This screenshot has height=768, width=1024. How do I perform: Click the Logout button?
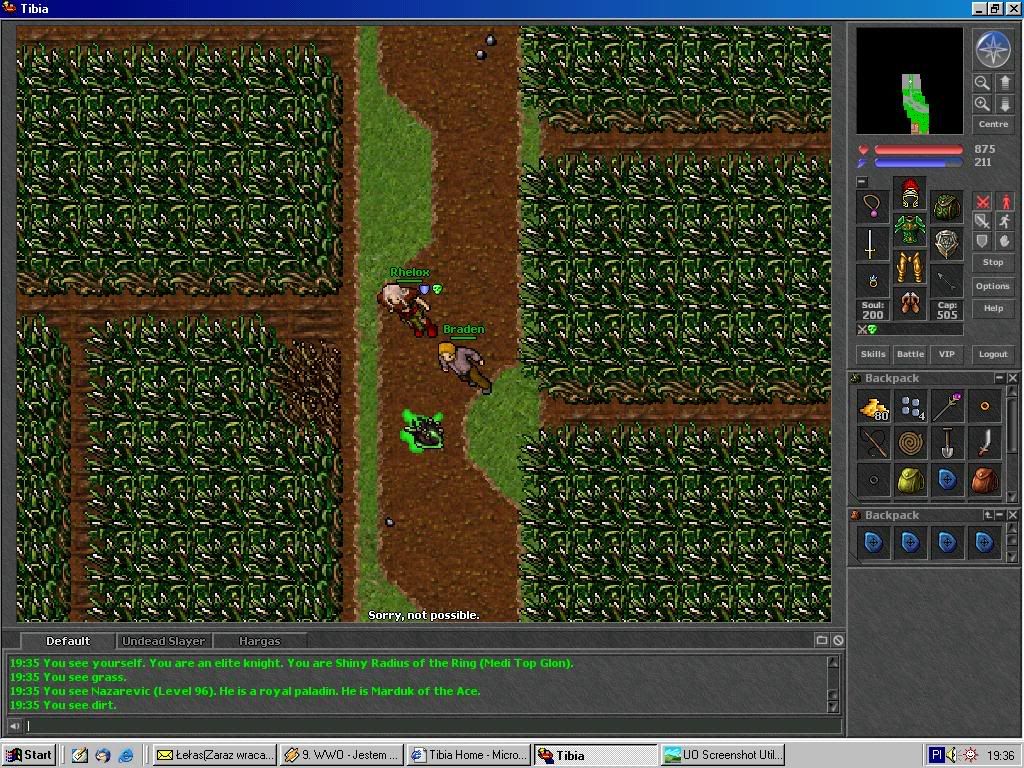(993, 354)
